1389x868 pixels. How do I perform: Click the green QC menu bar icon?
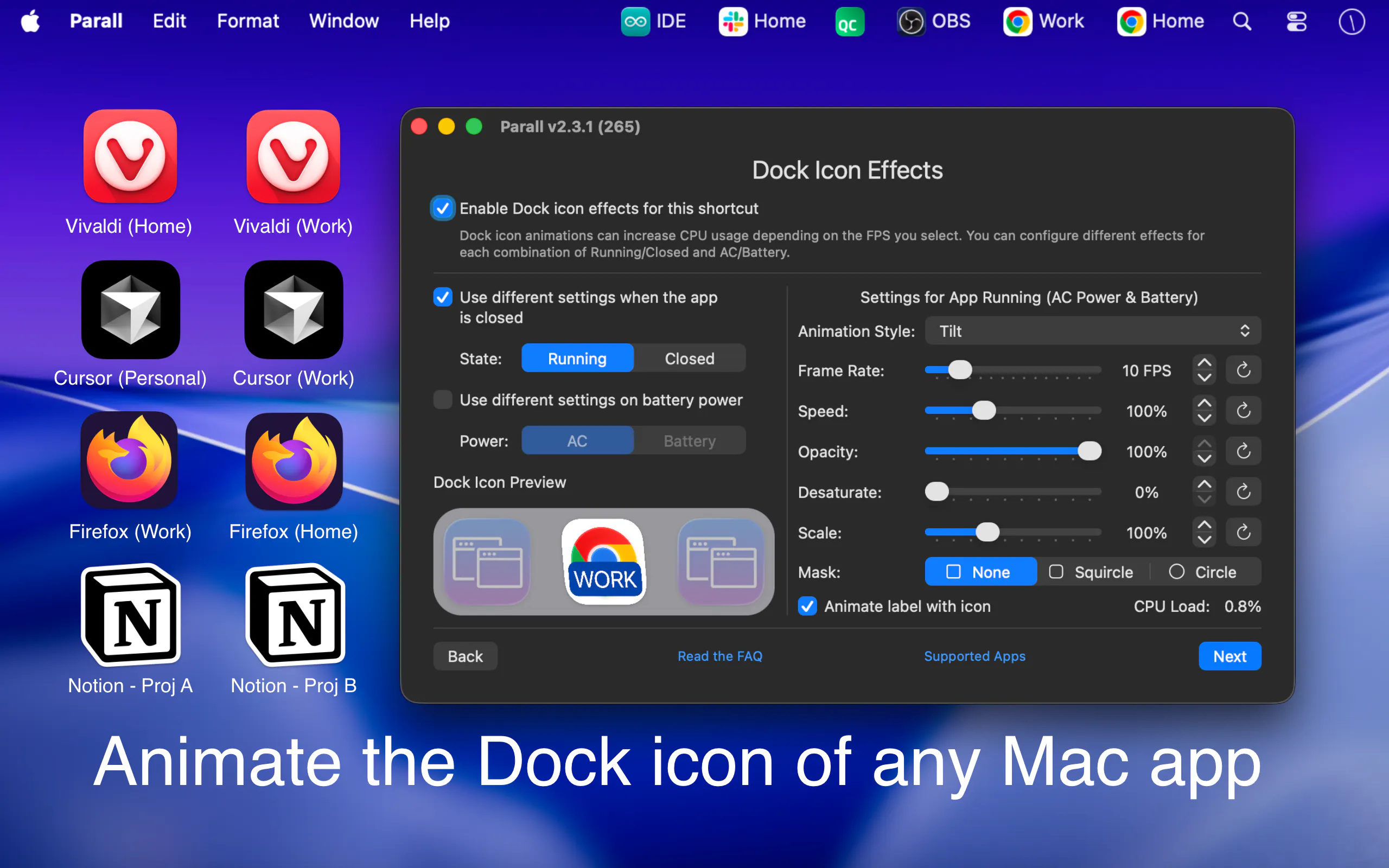[x=850, y=21]
